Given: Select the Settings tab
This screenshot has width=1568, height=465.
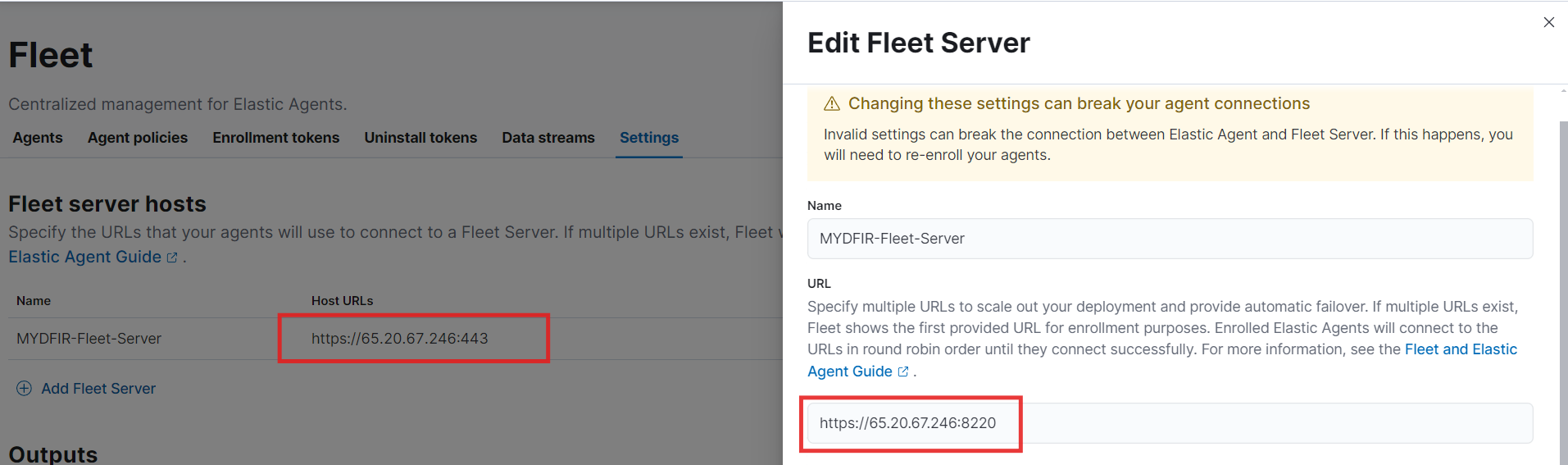Looking at the screenshot, I should 649,138.
